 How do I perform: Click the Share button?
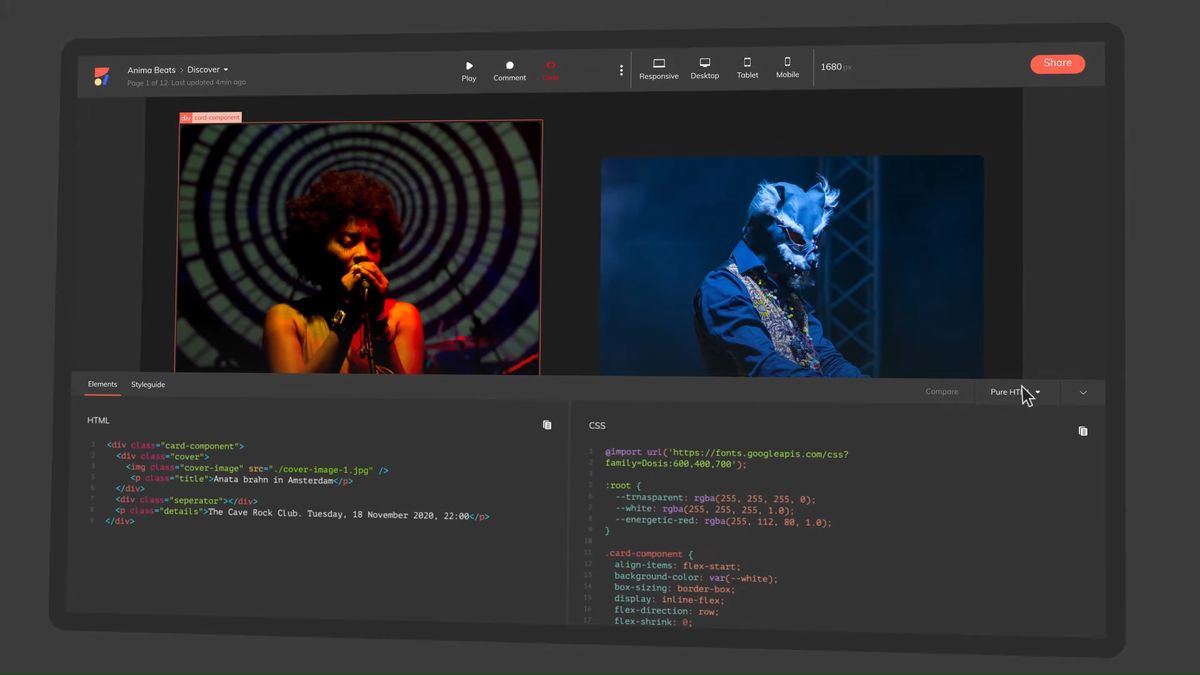tap(1057, 63)
